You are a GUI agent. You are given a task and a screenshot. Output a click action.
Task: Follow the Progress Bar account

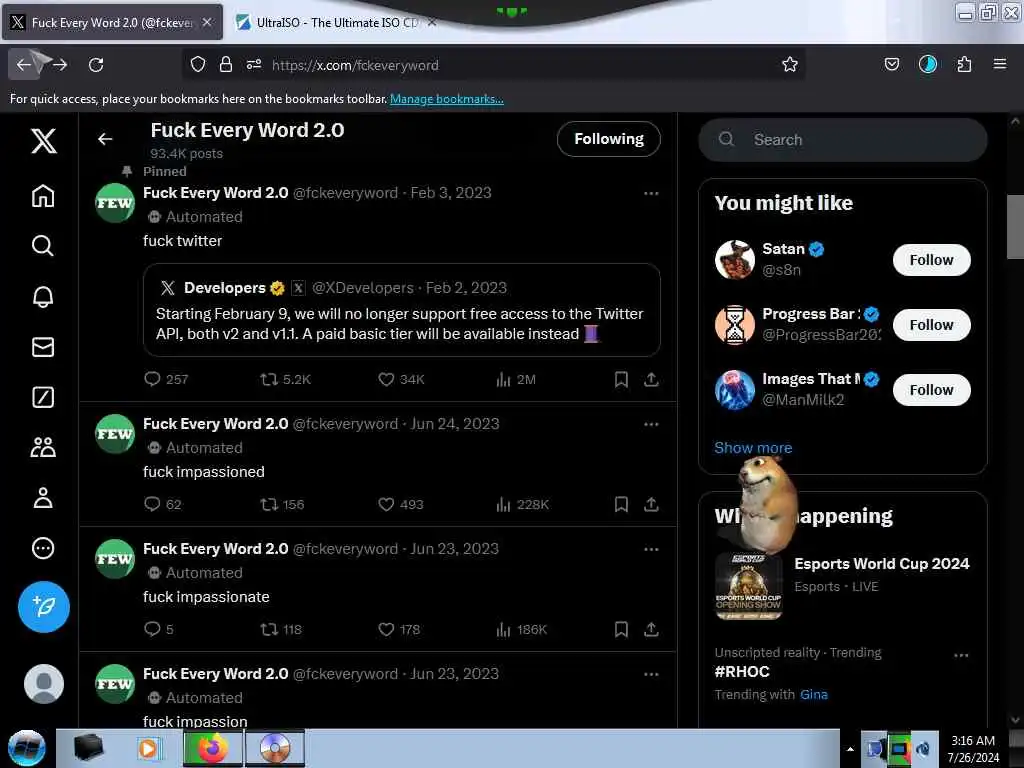point(931,325)
